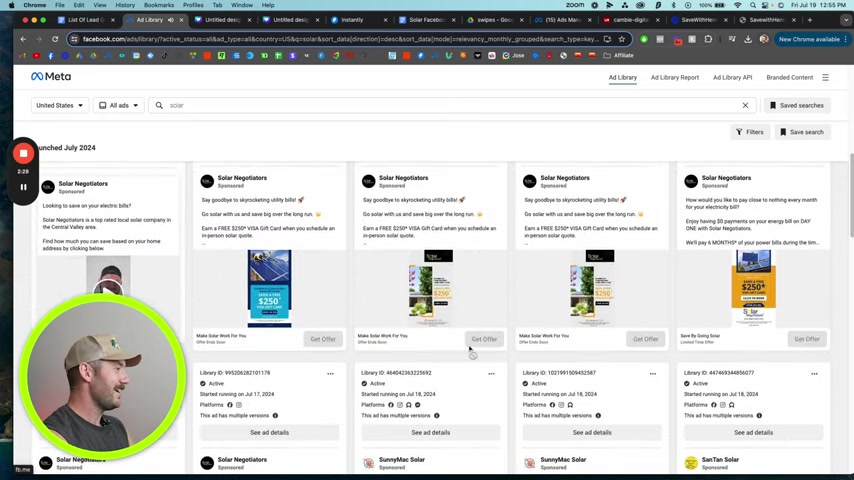Viewport: 854px width, 480px height.
Task: Open macOS Spotlight search icon
Action: click(x=753, y=5)
